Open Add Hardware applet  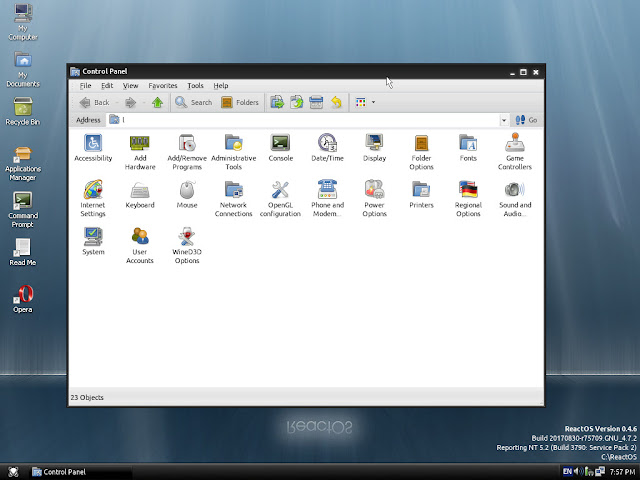click(x=140, y=152)
